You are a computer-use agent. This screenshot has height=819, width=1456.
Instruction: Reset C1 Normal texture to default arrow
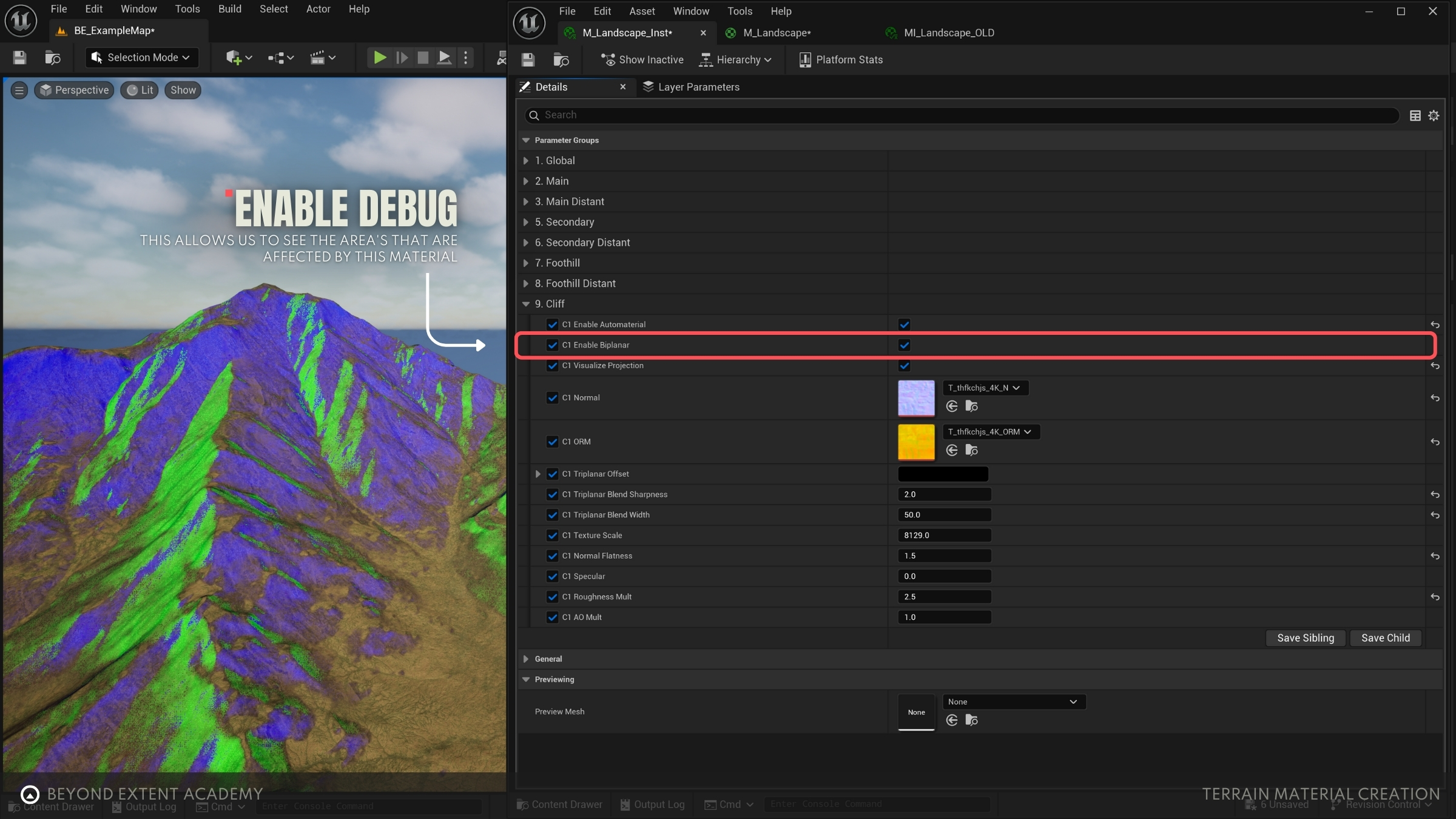pyautogui.click(x=1435, y=398)
